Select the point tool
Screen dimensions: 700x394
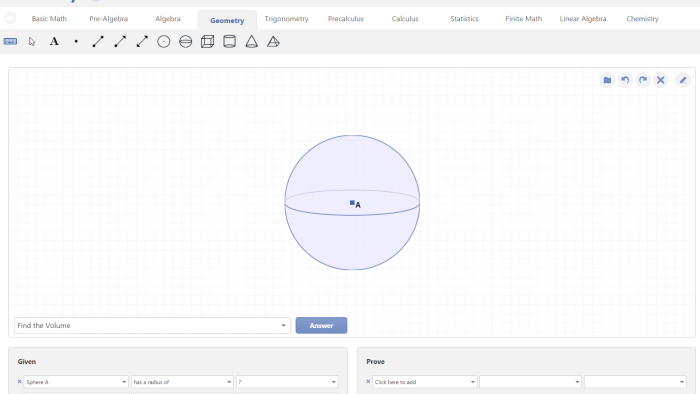[x=76, y=41]
